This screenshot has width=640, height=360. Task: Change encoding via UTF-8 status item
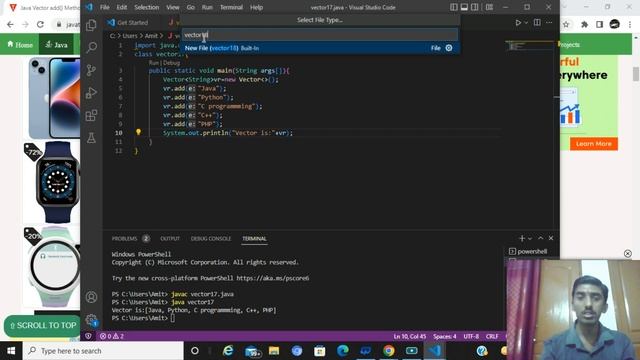click(471, 336)
